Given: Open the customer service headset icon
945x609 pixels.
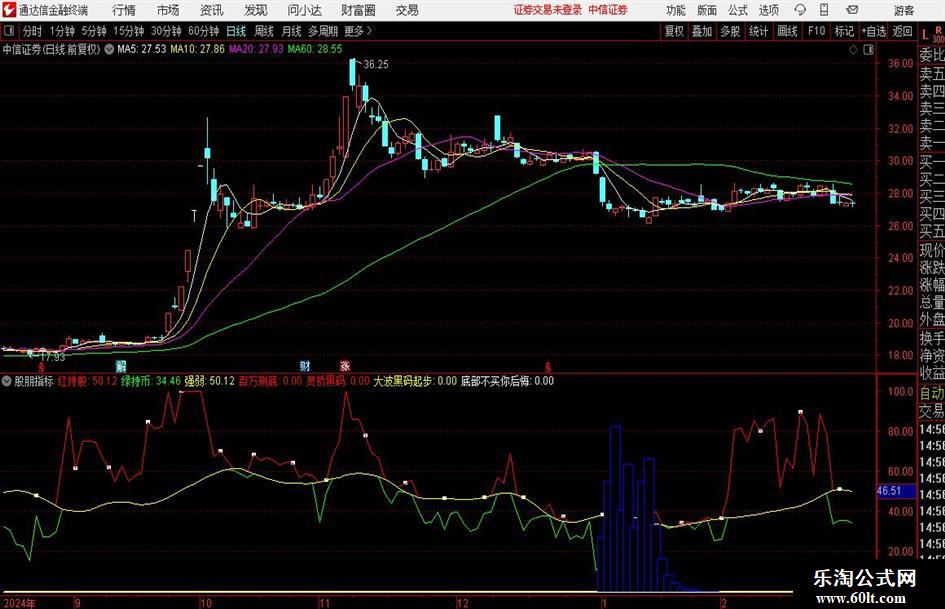Looking at the screenshot, I should click(800, 10).
